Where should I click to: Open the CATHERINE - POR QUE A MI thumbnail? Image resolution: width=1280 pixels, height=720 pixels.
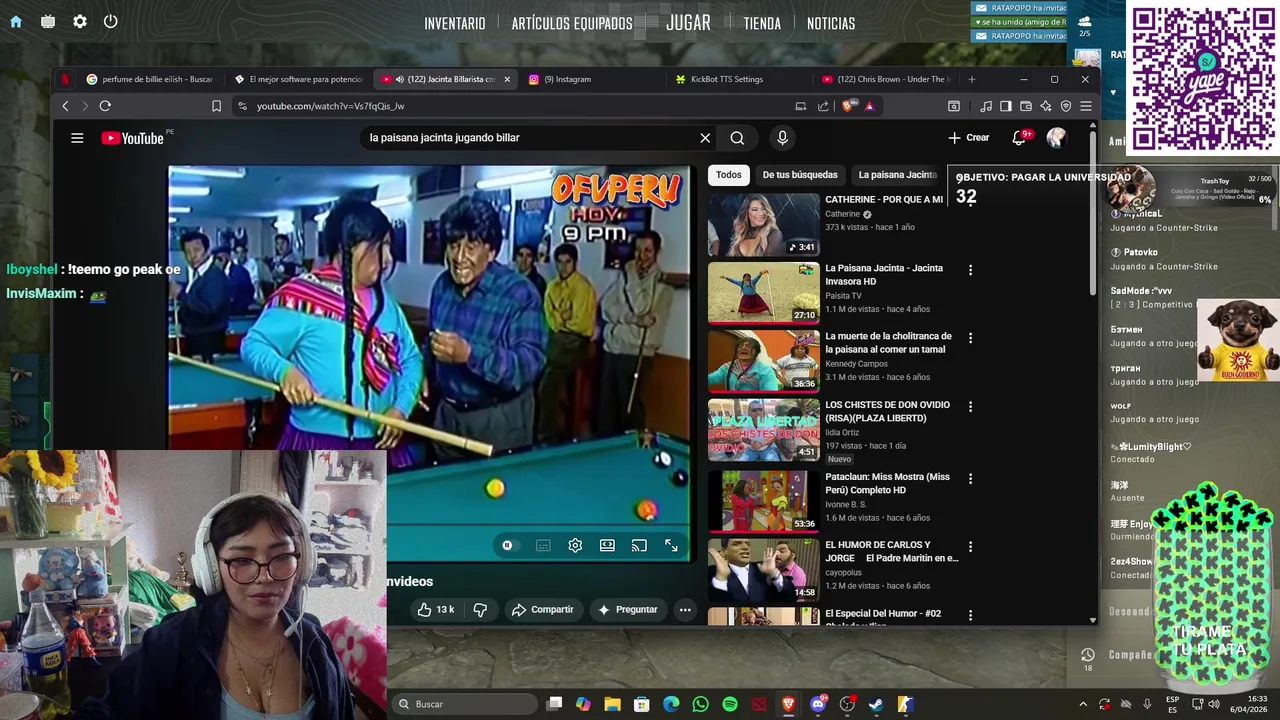pyautogui.click(x=763, y=224)
